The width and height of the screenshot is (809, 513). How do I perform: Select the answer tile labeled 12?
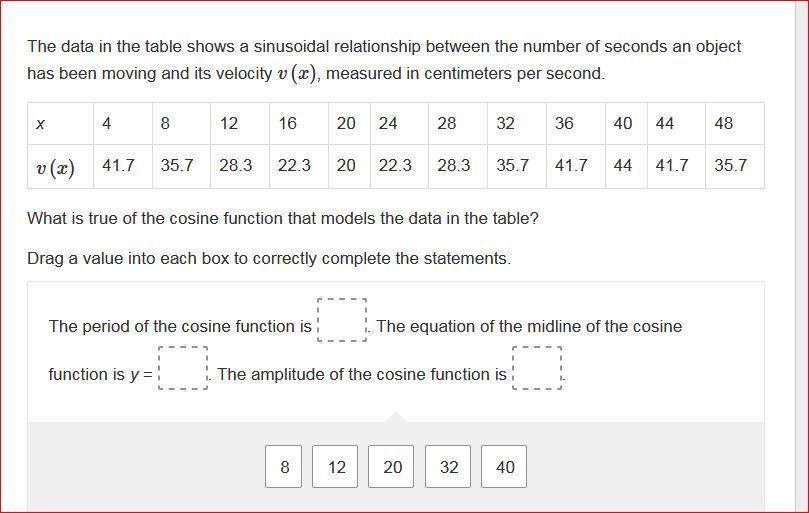[335, 467]
